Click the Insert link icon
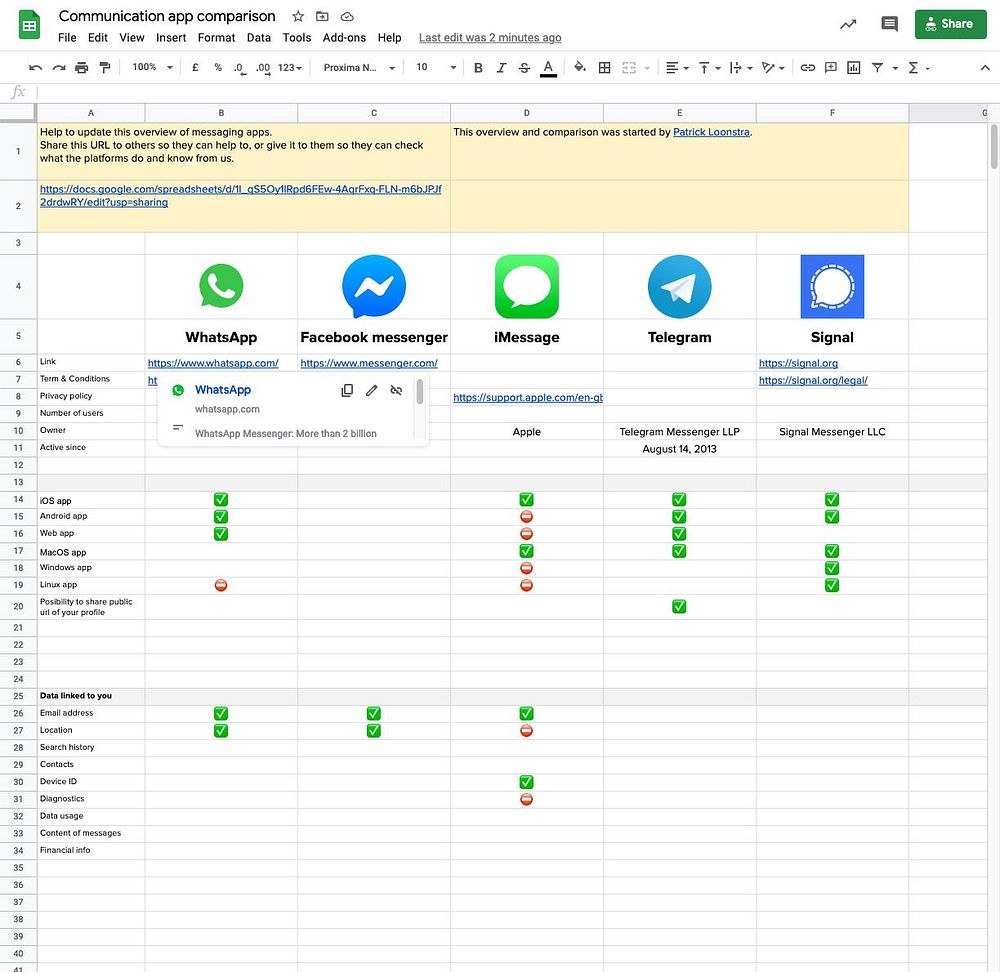Image resolution: width=1000 pixels, height=972 pixels. 807,68
